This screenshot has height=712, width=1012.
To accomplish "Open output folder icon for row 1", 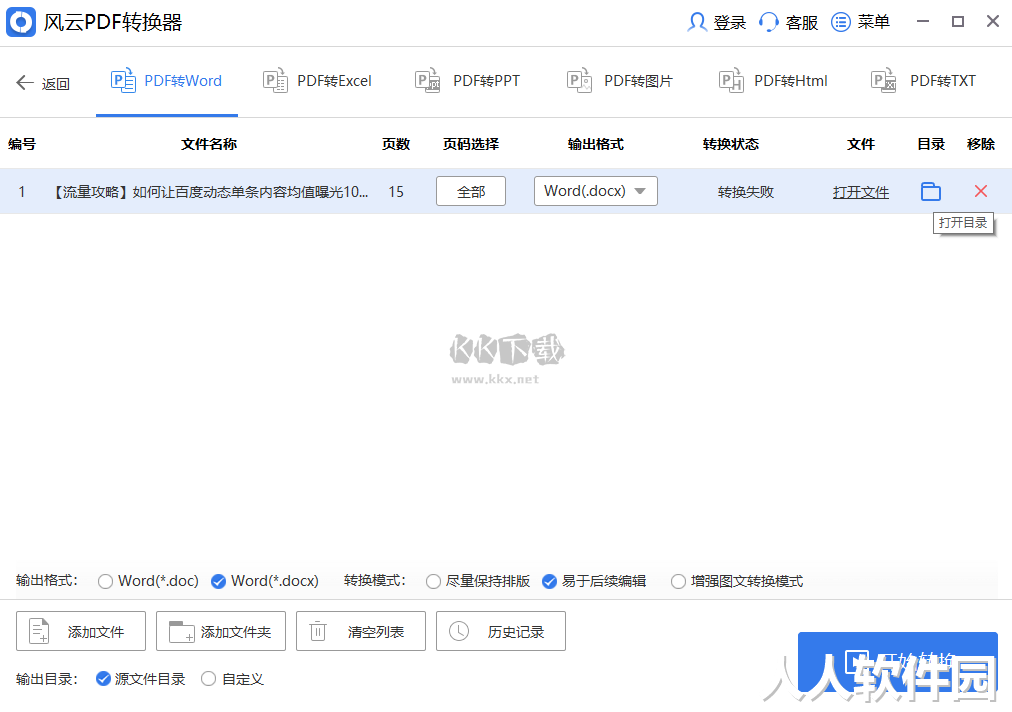I will (931, 191).
